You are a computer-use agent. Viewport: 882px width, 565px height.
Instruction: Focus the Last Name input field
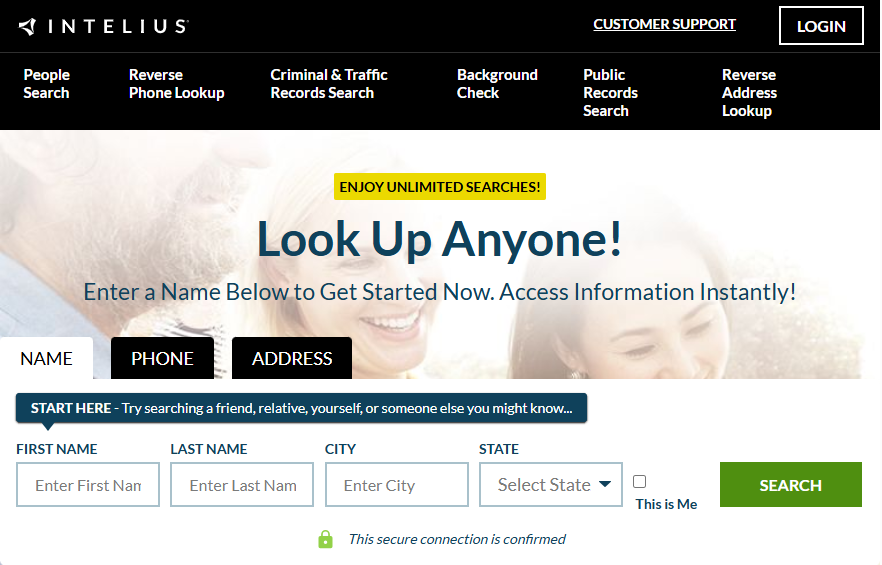pyautogui.click(x=242, y=485)
